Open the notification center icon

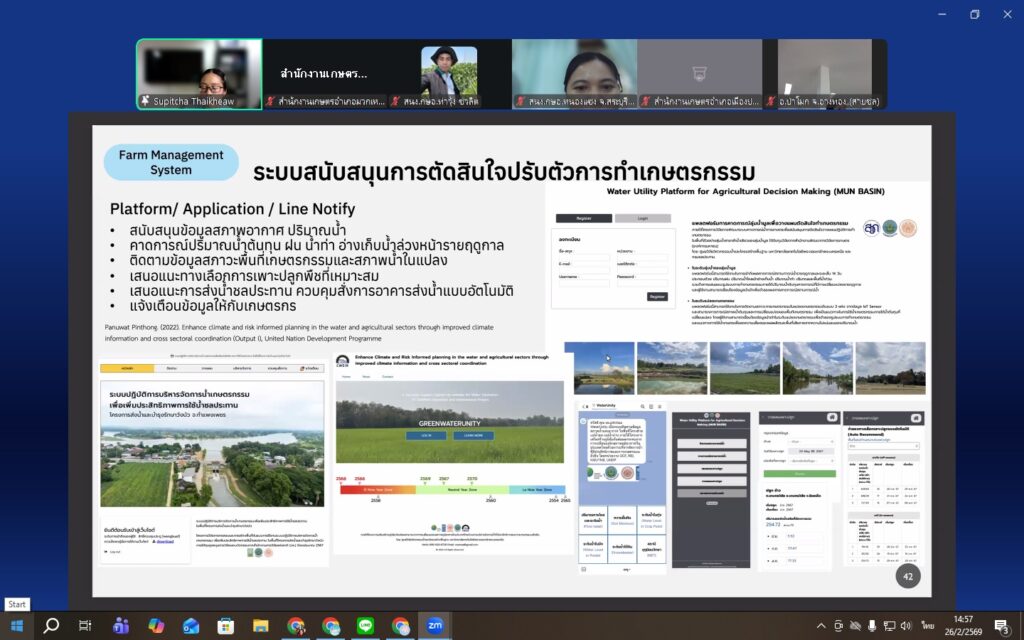[x=1001, y=626]
